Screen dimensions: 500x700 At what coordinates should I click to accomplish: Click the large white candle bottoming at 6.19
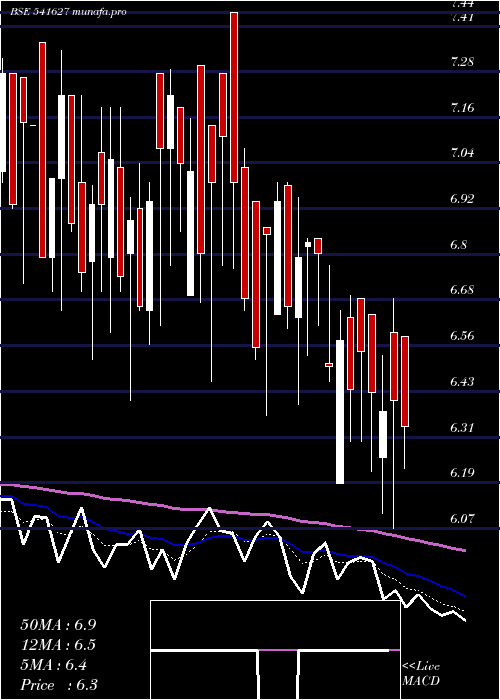pyautogui.click(x=340, y=412)
